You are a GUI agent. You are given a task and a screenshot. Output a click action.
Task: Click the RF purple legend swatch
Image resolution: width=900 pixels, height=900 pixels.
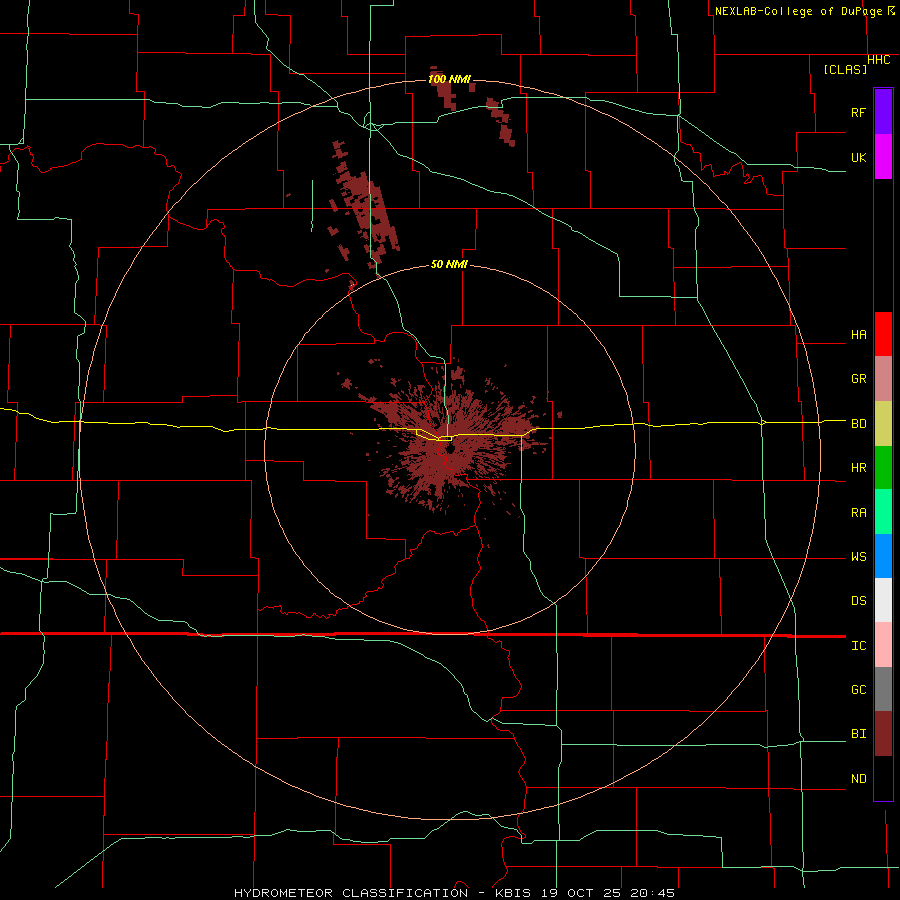point(883,112)
